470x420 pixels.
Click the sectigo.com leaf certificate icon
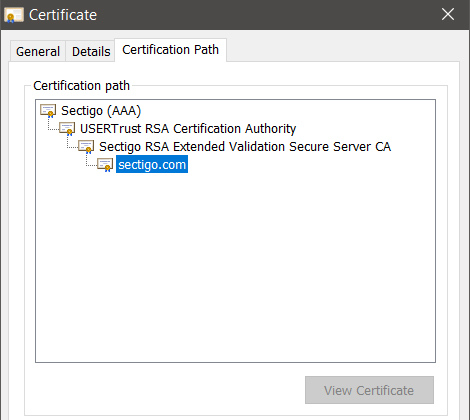[x=105, y=165]
